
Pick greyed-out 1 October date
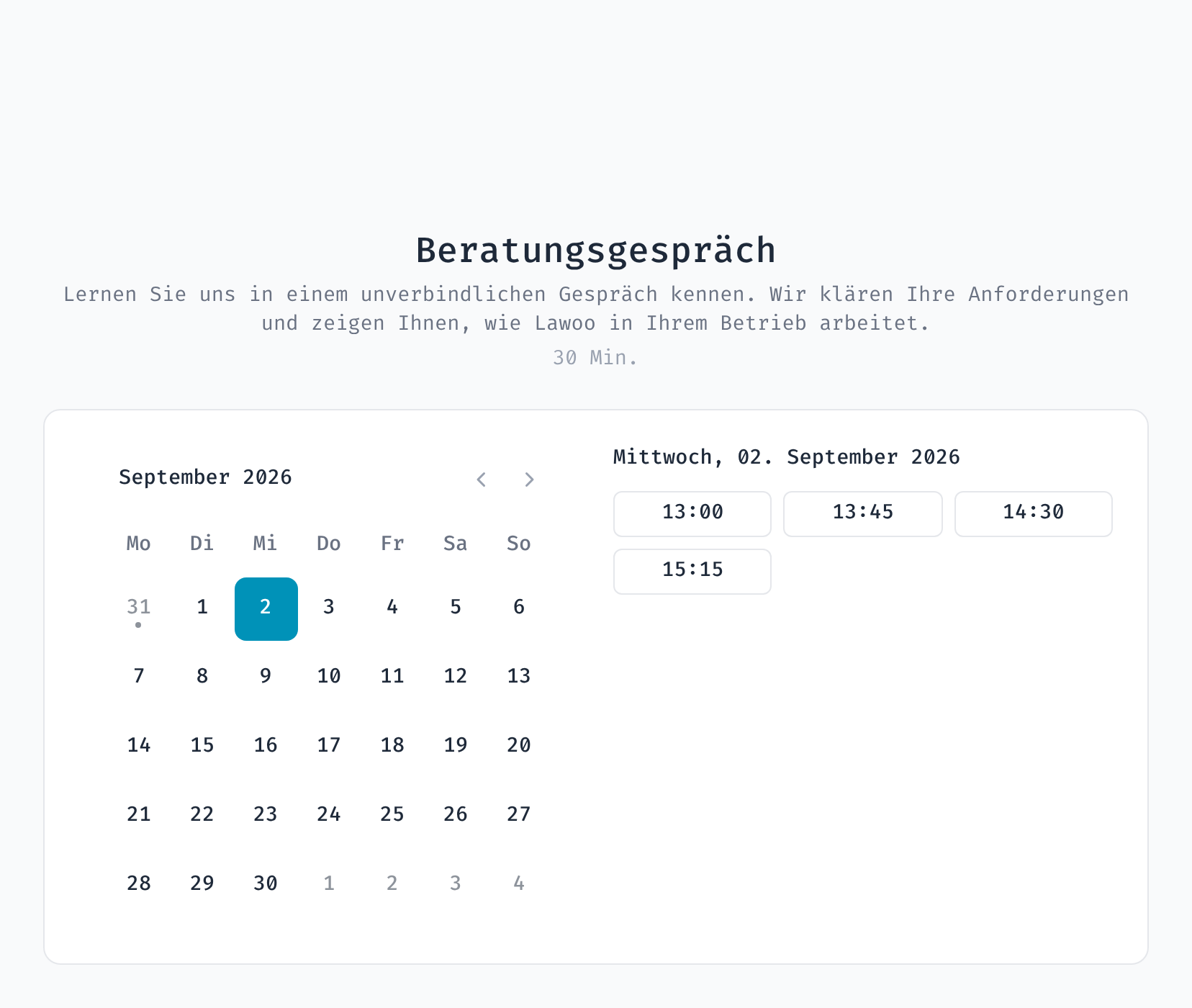tap(329, 886)
